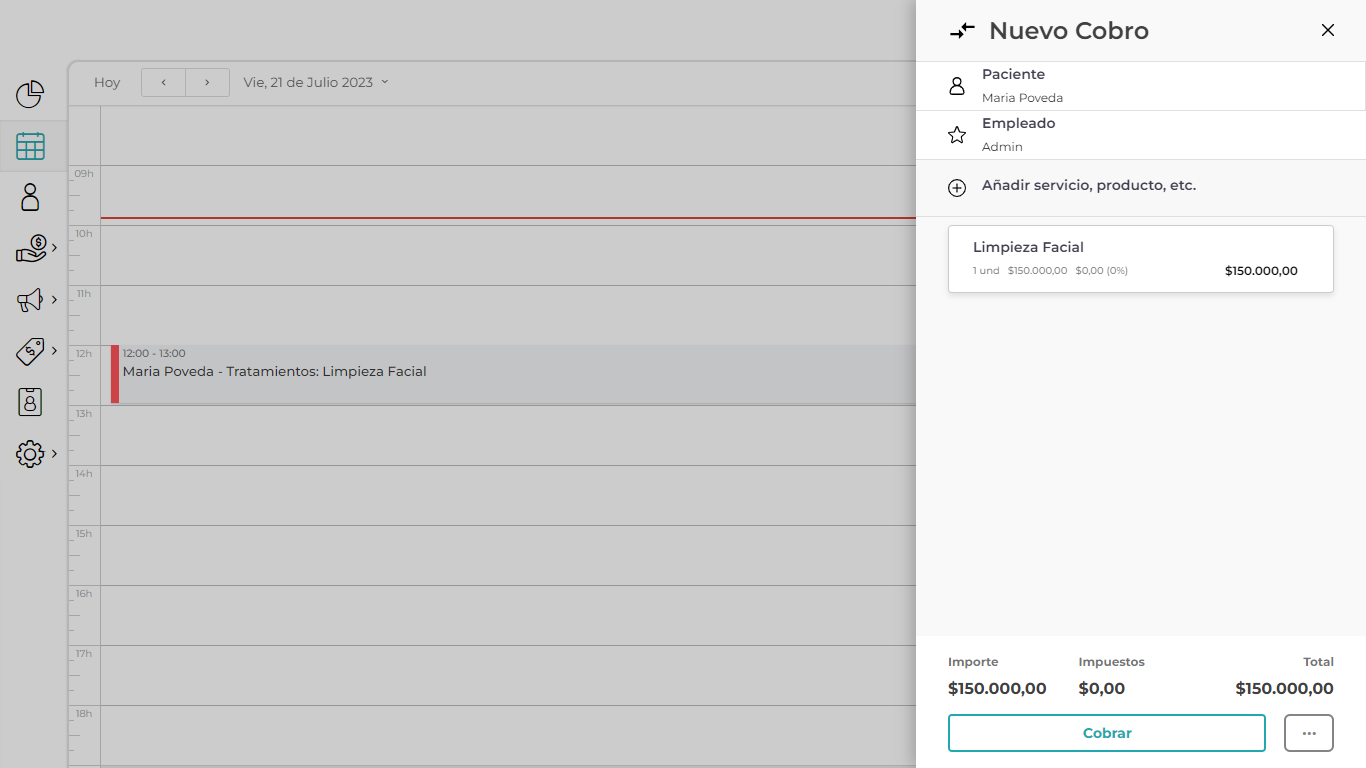The height and width of the screenshot is (768, 1366).
Task: Select the Paciente field Maria Poveda
Action: (x=1141, y=86)
